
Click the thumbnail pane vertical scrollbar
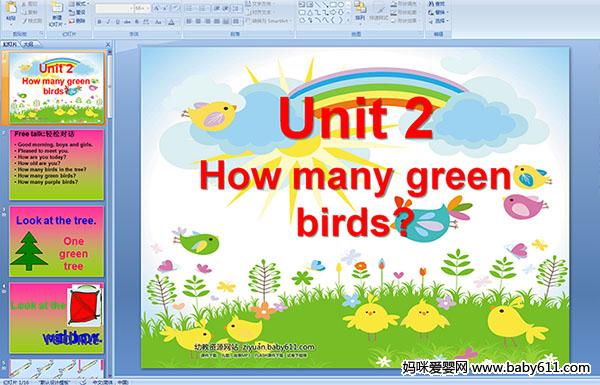(x=110, y=214)
